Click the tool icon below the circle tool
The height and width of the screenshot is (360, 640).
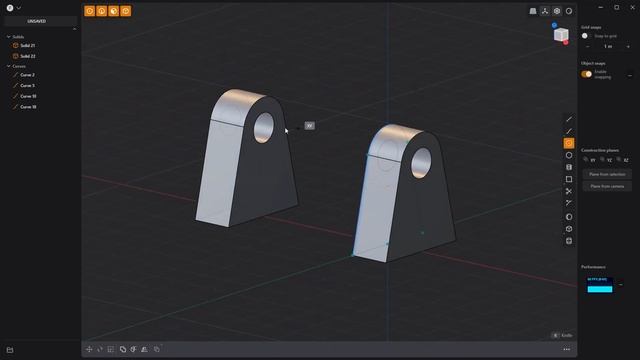pos(569,167)
